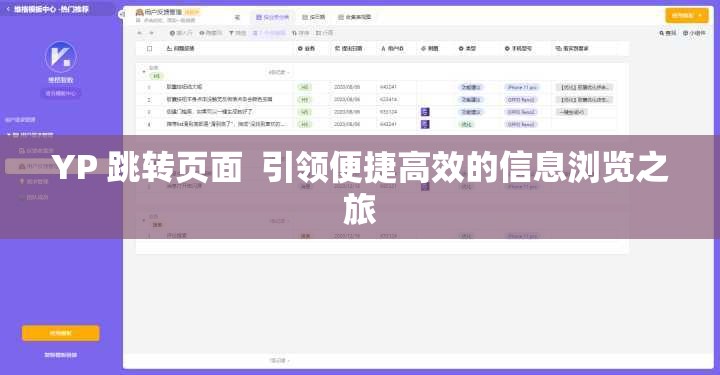Open the filter toolbar option
Screen dimensions: 720x375
point(237,33)
